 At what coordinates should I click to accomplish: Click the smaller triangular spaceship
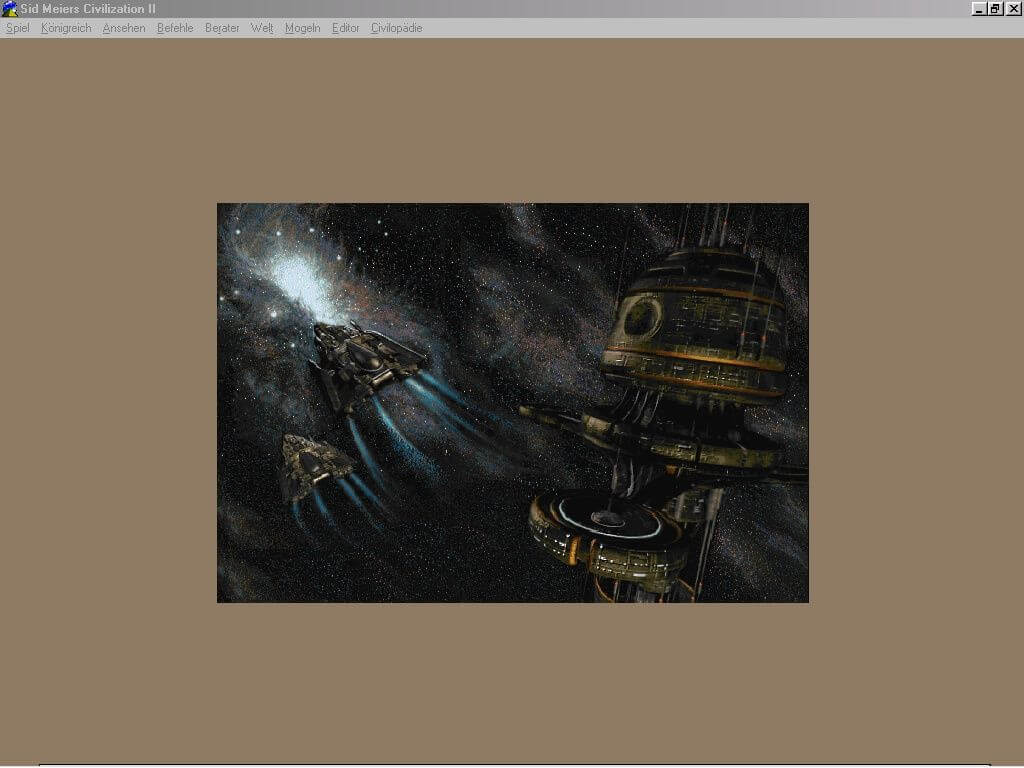[313, 467]
